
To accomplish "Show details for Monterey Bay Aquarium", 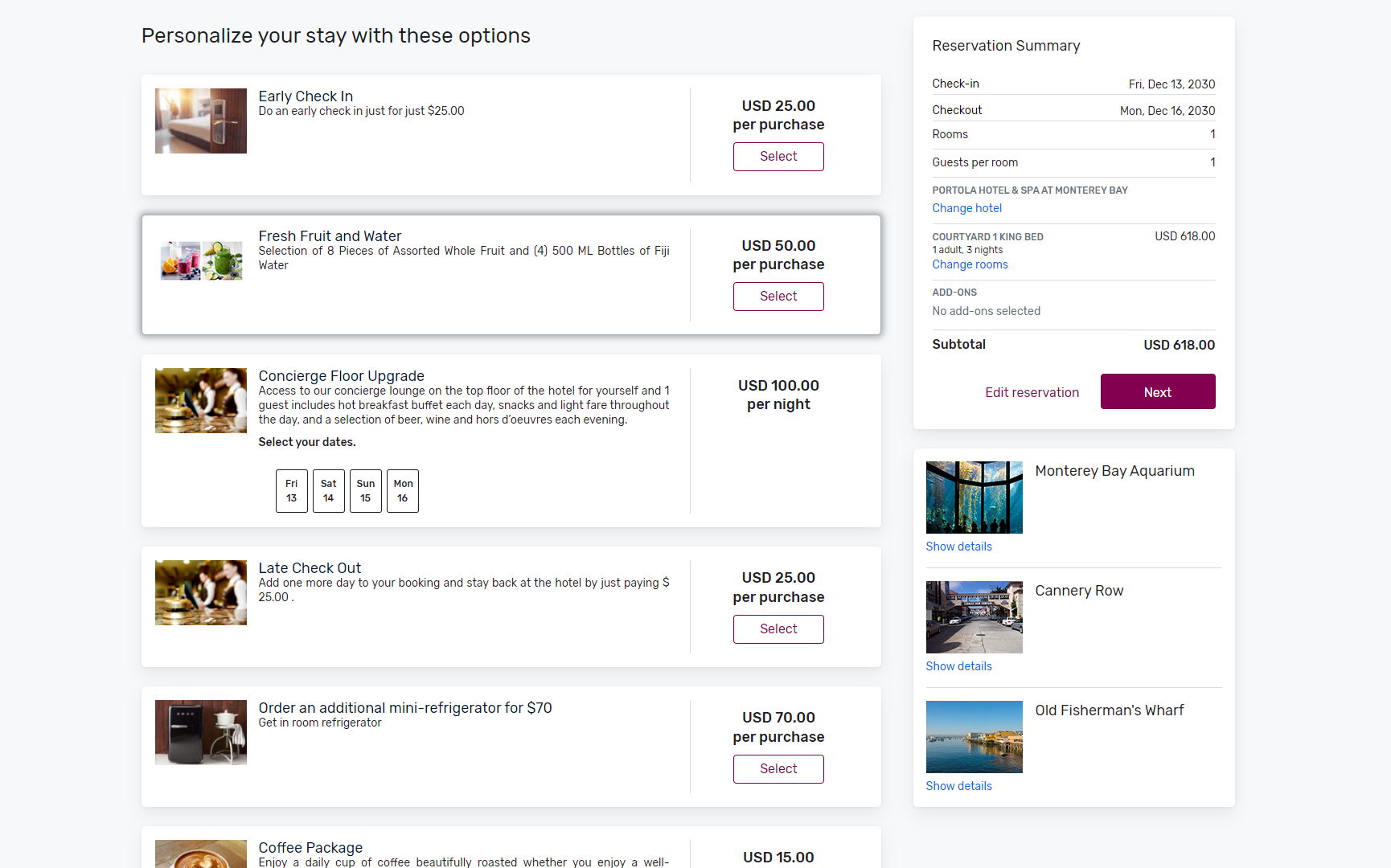I will (958, 547).
